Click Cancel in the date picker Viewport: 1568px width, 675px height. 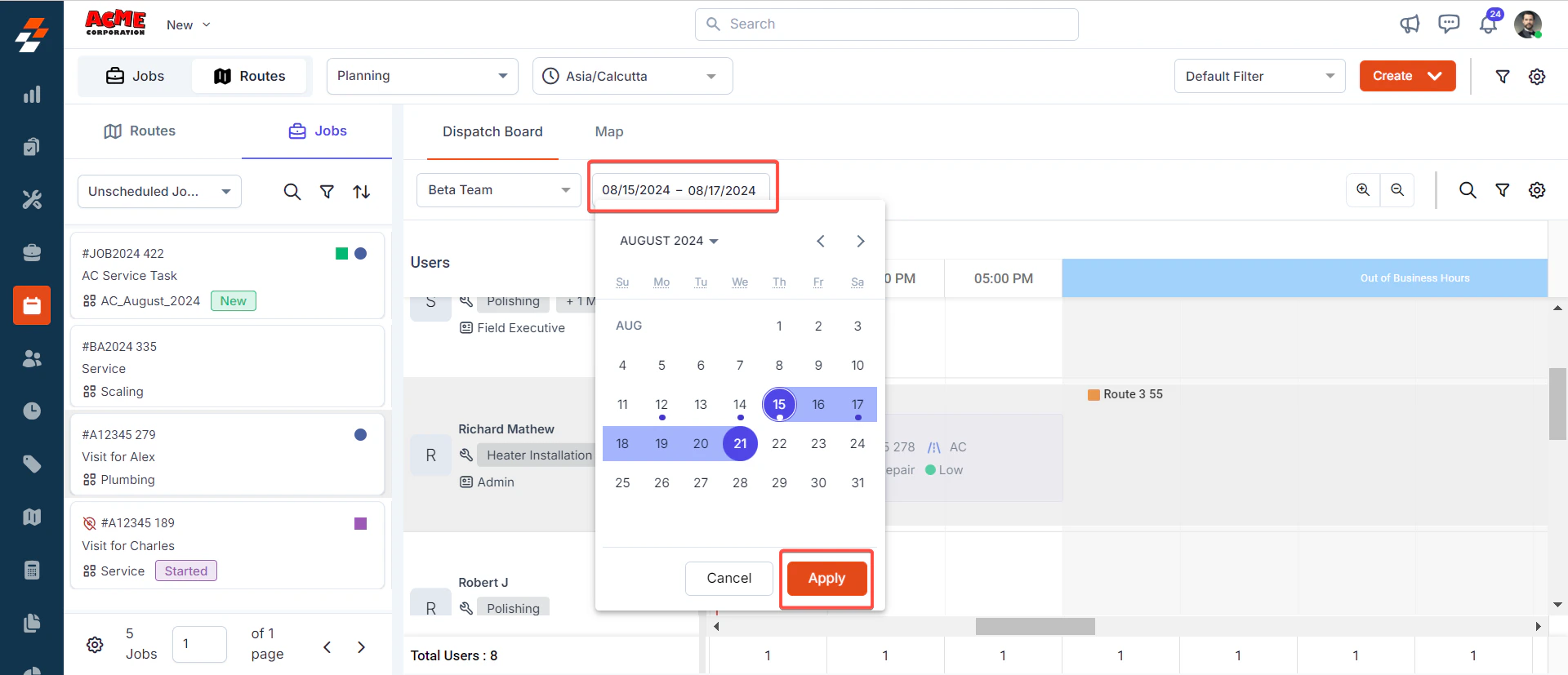point(728,578)
